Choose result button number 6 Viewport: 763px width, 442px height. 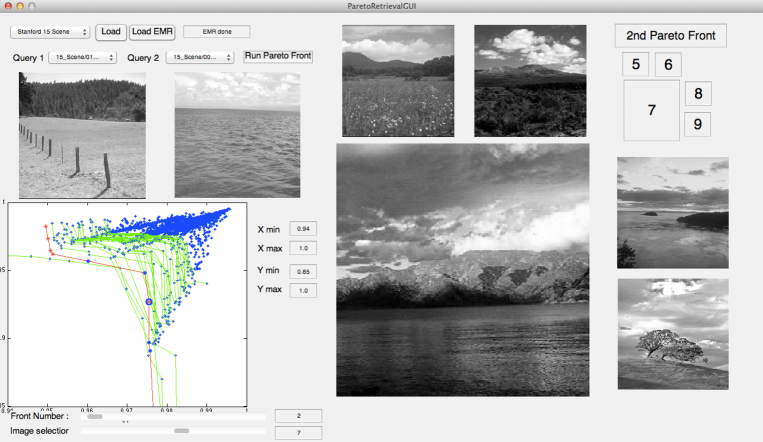pos(668,65)
